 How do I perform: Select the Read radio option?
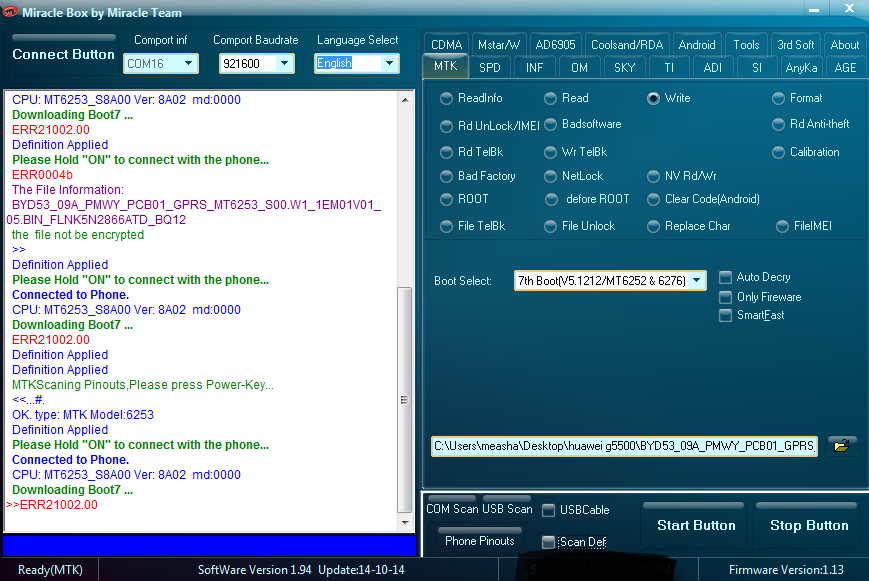click(566, 98)
